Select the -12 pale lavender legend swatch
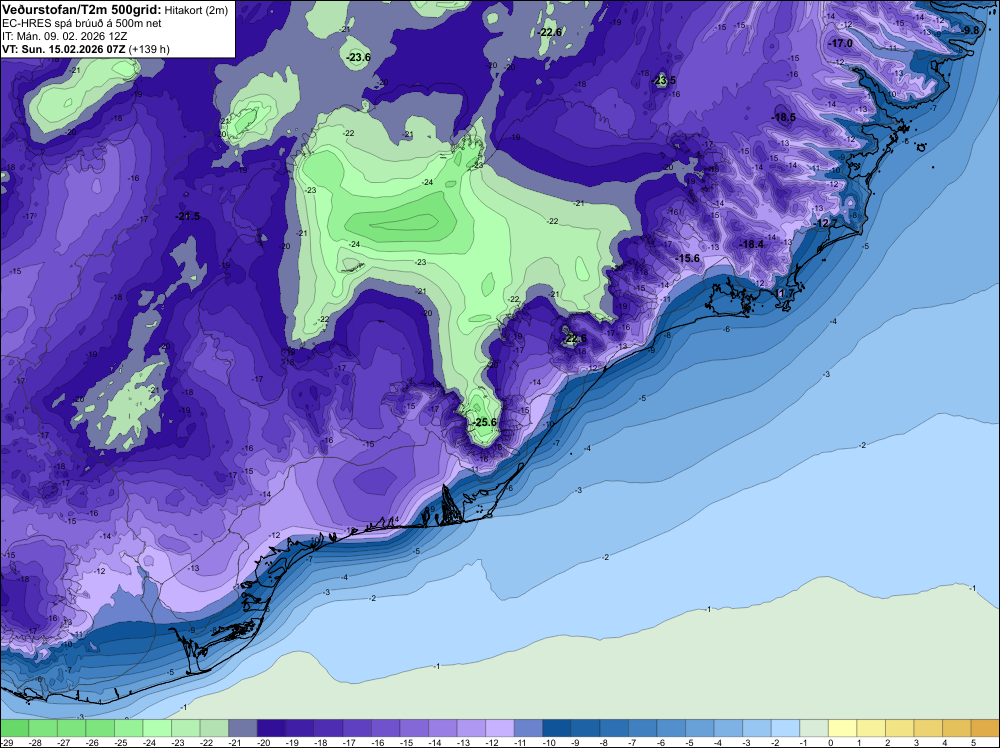 tap(500, 728)
